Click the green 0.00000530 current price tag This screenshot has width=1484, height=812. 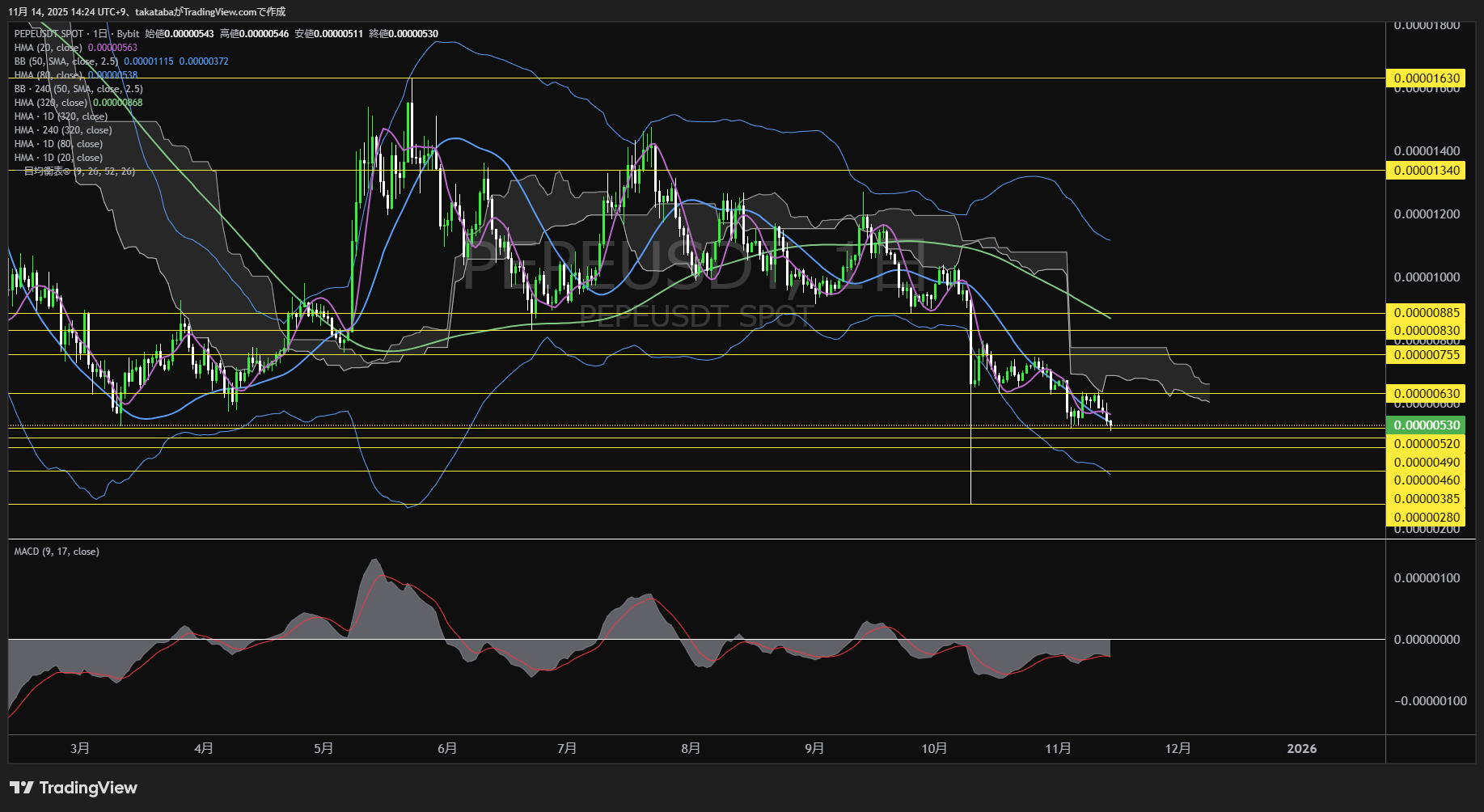pyautogui.click(x=1426, y=425)
